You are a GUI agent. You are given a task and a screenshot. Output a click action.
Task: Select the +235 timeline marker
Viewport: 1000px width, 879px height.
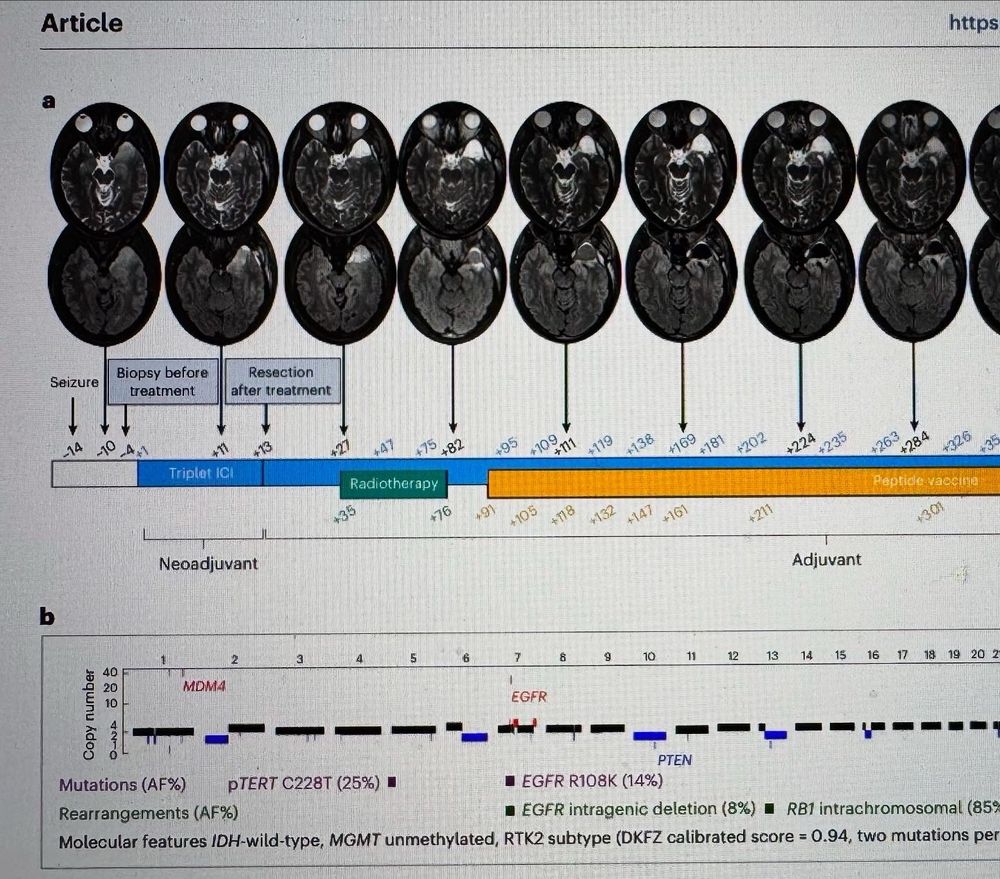[x=832, y=442]
